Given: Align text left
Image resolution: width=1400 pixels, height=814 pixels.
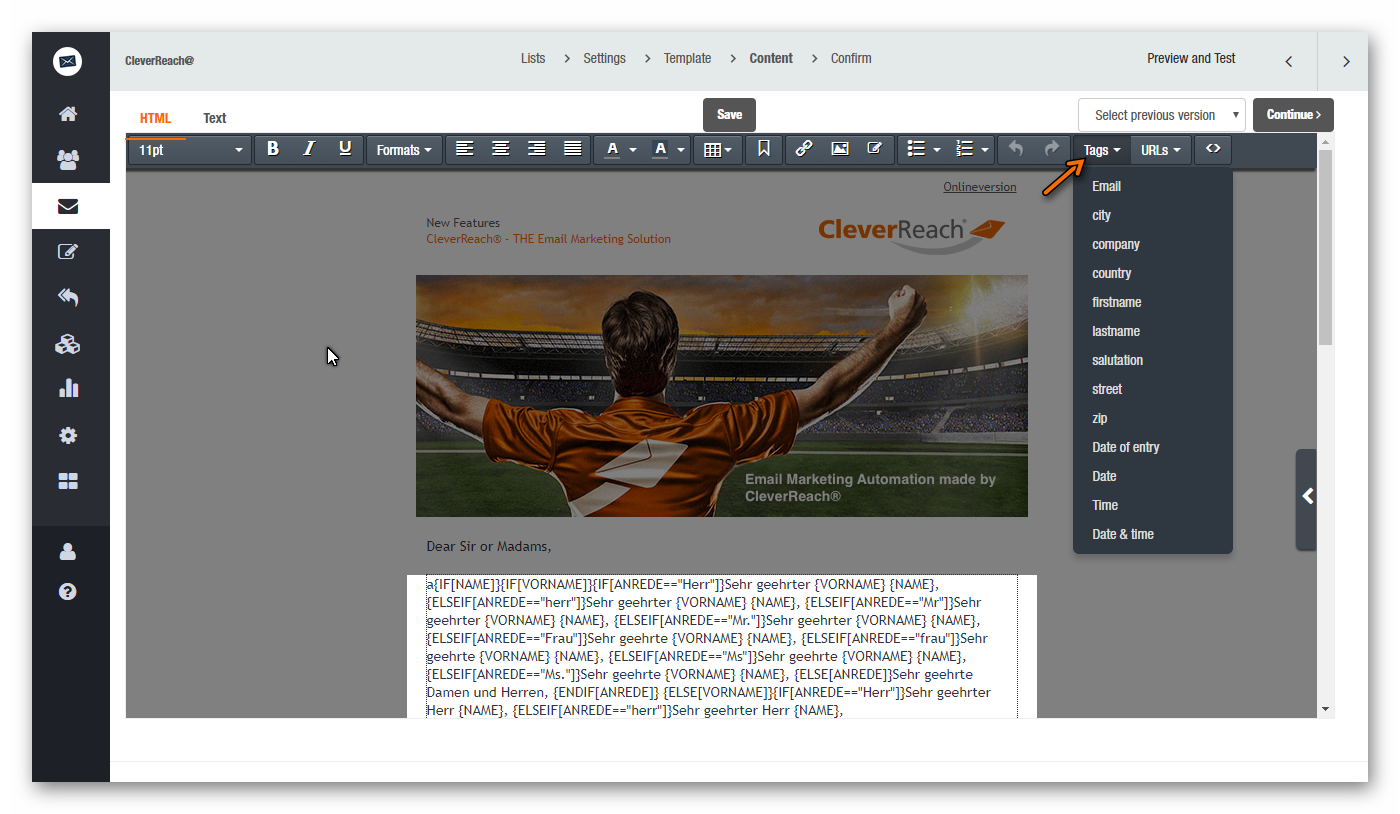Looking at the screenshot, I should click(x=465, y=149).
